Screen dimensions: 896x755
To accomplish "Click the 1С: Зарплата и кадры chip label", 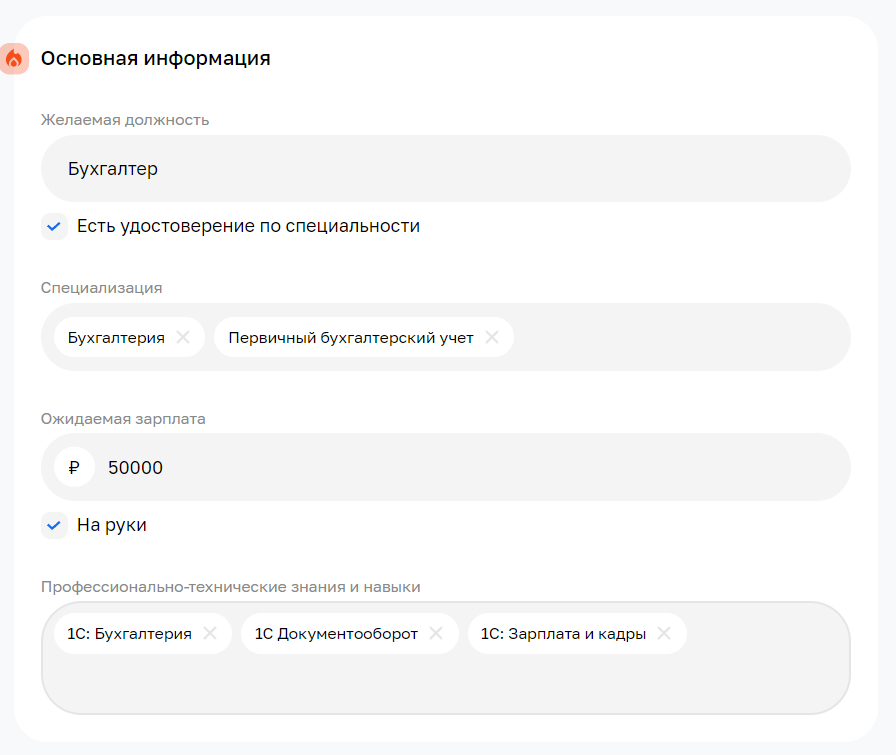I will (x=563, y=633).
